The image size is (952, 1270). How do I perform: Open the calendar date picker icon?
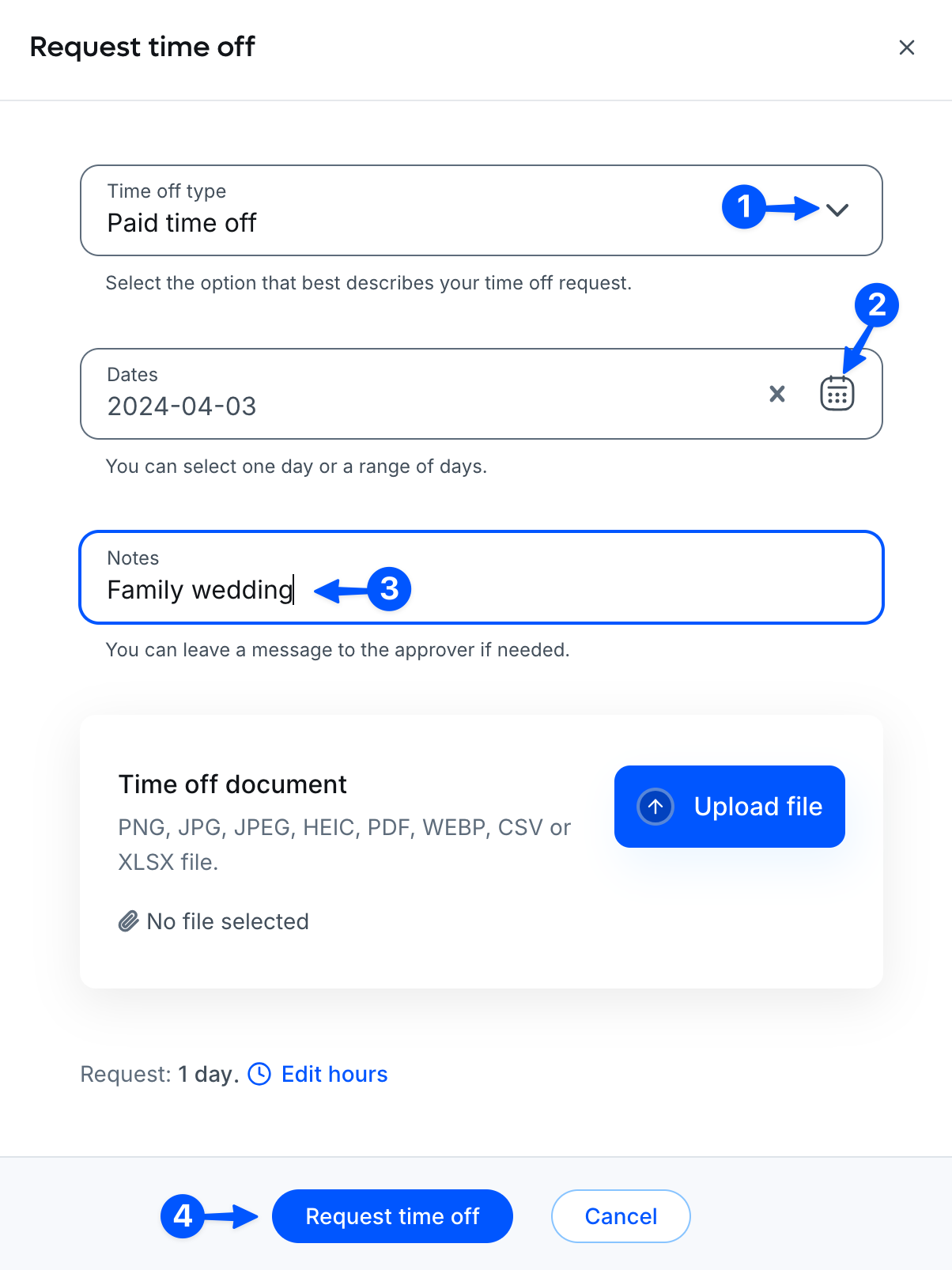(837, 393)
